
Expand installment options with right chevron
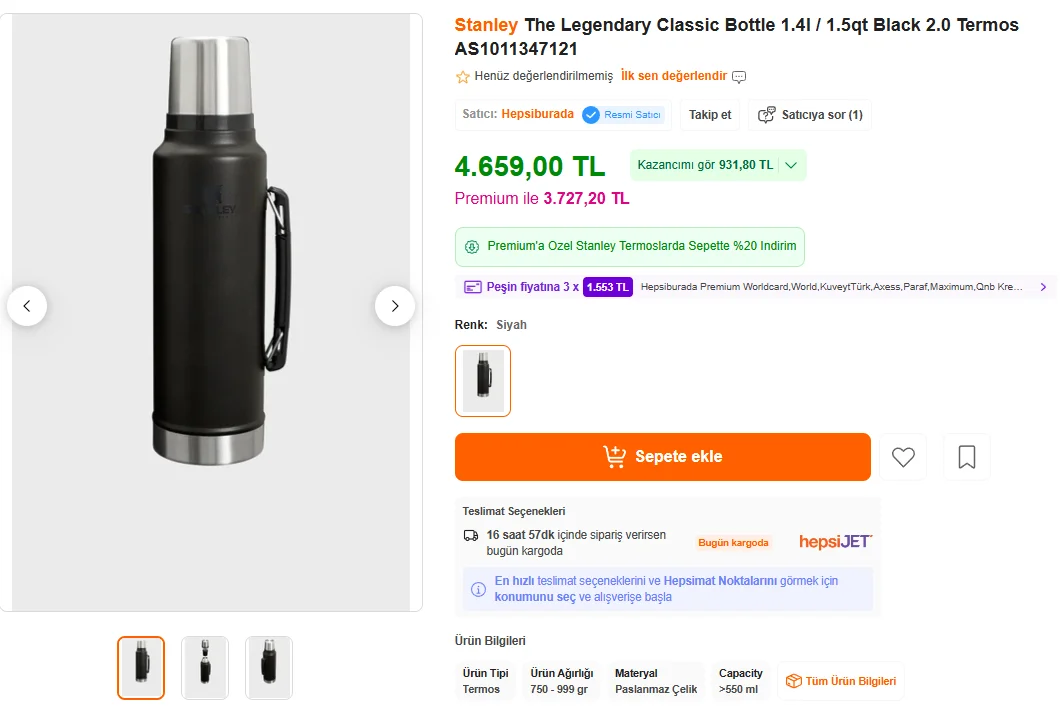[x=1043, y=287]
